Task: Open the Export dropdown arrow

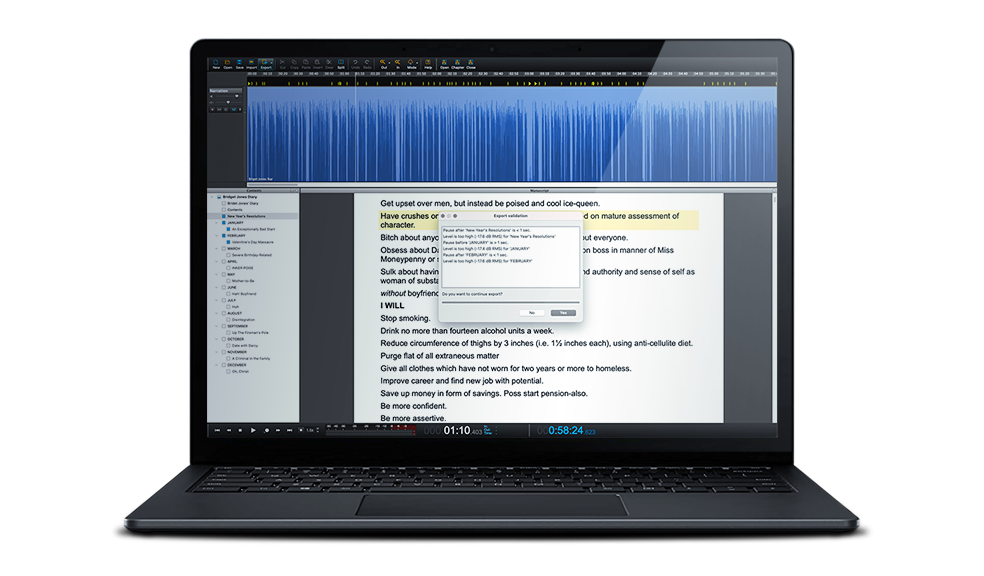Action: 272,62
